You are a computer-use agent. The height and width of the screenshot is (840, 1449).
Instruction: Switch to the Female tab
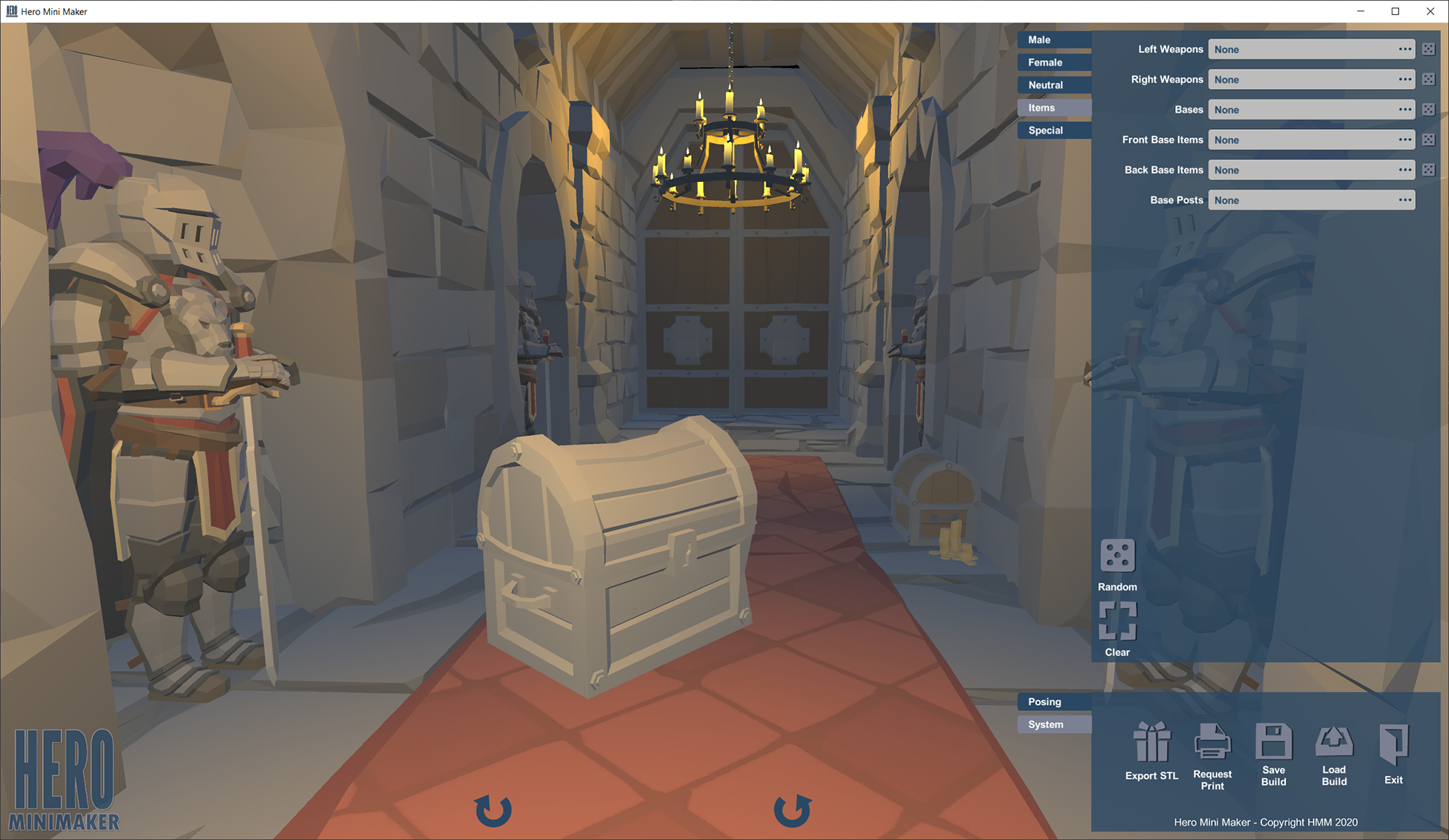(x=1054, y=63)
